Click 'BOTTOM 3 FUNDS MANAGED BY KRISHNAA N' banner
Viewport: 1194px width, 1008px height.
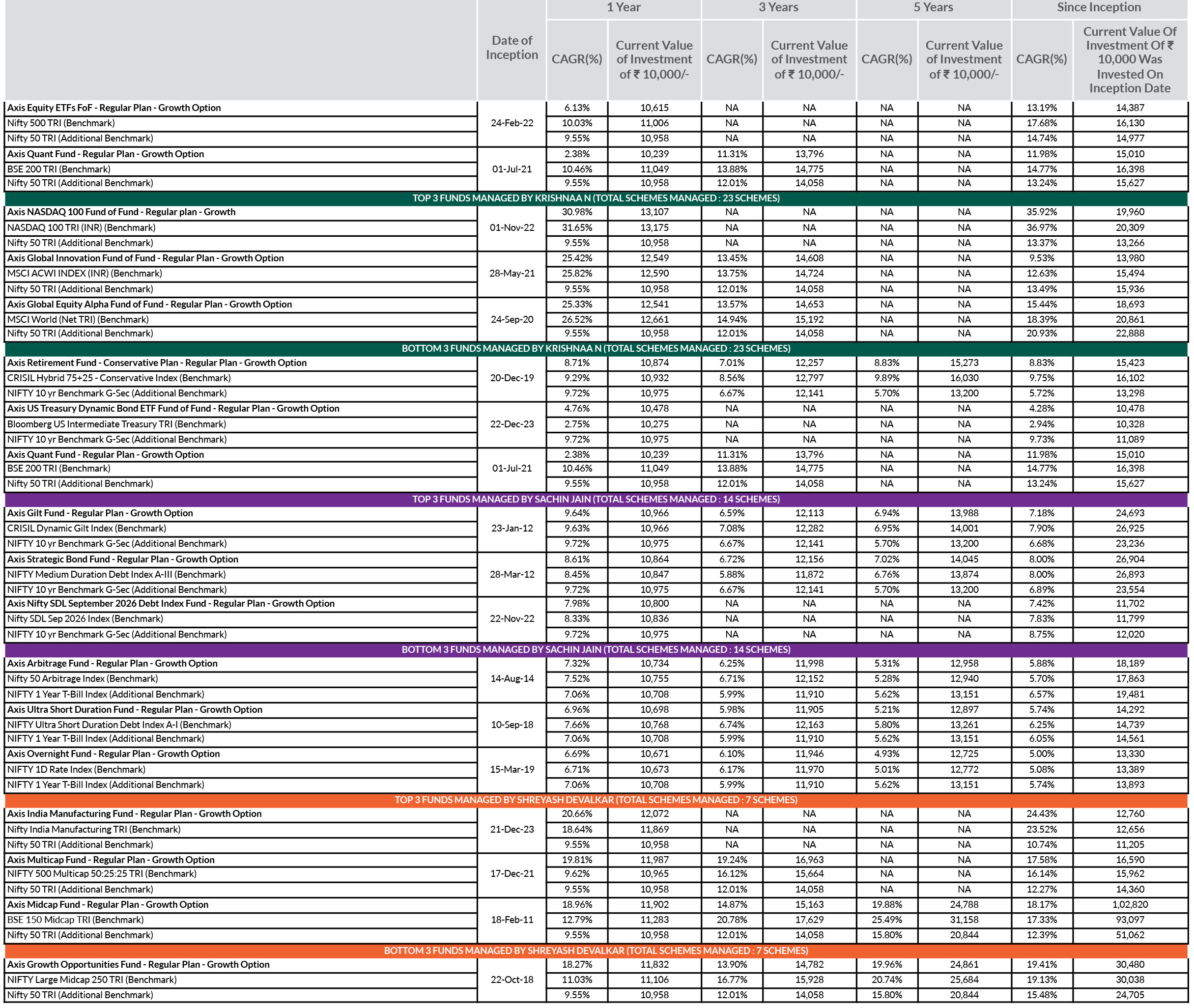pyautogui.click(x=596, y=349)
